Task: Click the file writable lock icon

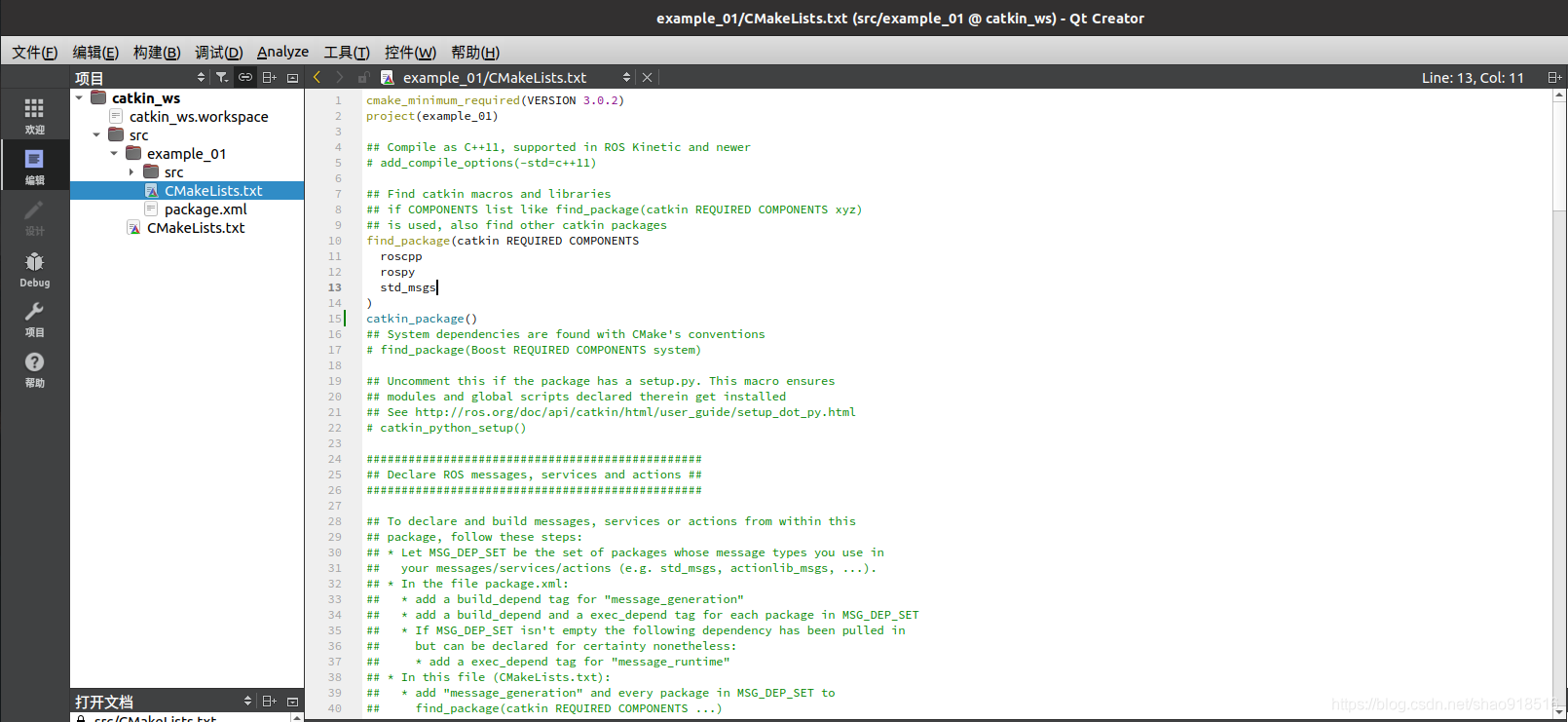Action: click(363, 77)
